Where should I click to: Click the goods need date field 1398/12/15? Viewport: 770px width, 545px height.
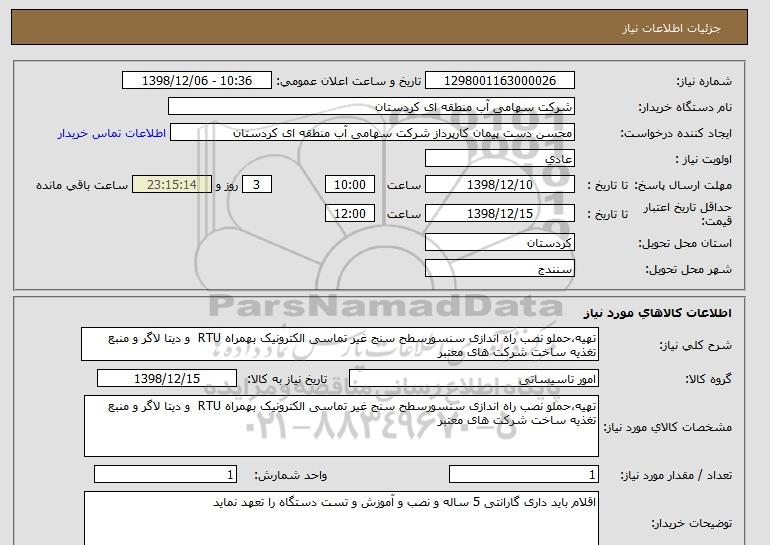[x=167, y=379]
